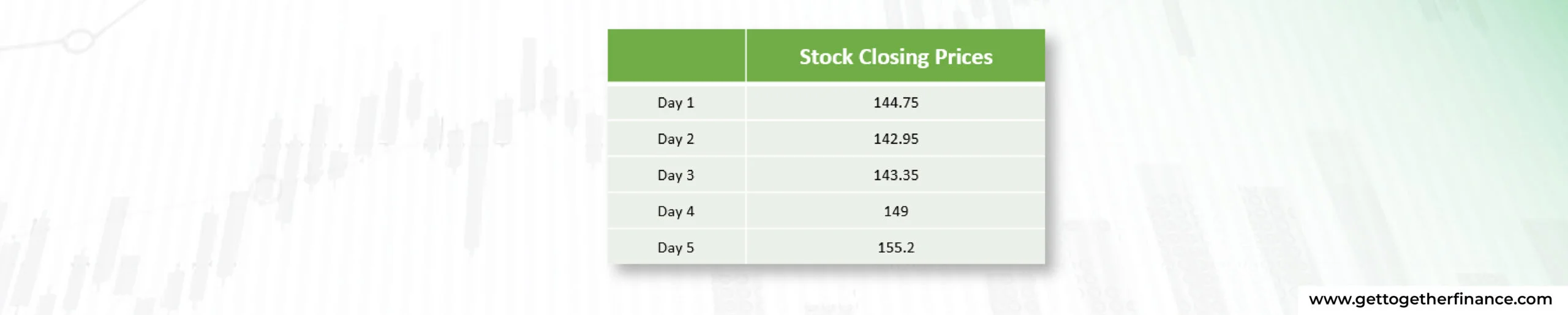Click the Day 1 row label
Viewport: 1568px width, 315px height.
point(676,103)
